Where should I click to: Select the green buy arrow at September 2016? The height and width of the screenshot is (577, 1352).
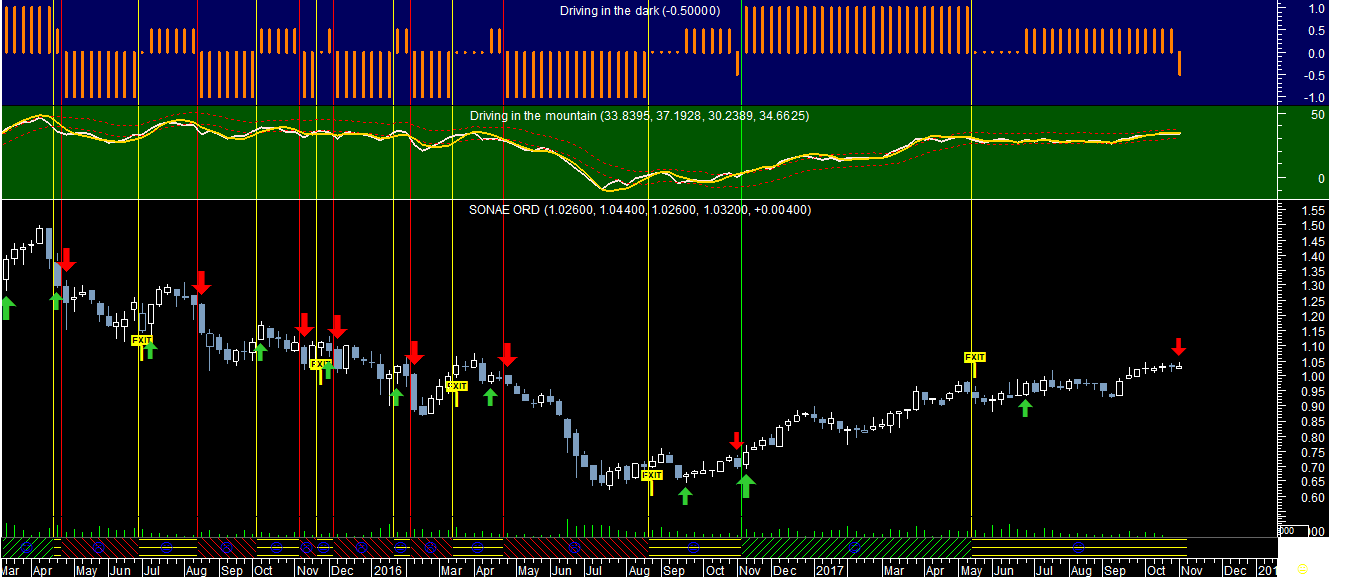click(x=685, y=495)
